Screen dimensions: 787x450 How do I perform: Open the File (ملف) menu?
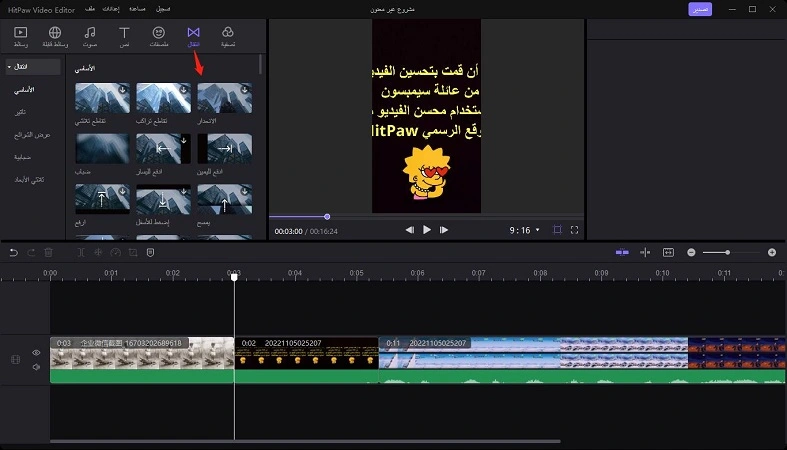pyautogui.click(x=90, y=9)
